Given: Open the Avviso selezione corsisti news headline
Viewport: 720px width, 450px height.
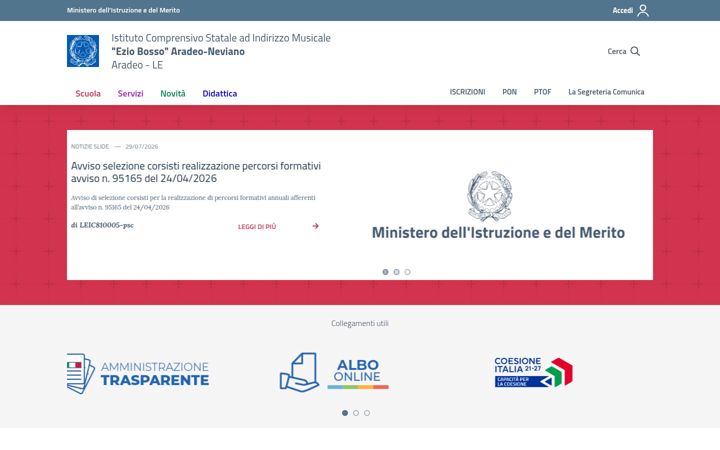Looking at the screenshot, I should [x=196, y=172].
